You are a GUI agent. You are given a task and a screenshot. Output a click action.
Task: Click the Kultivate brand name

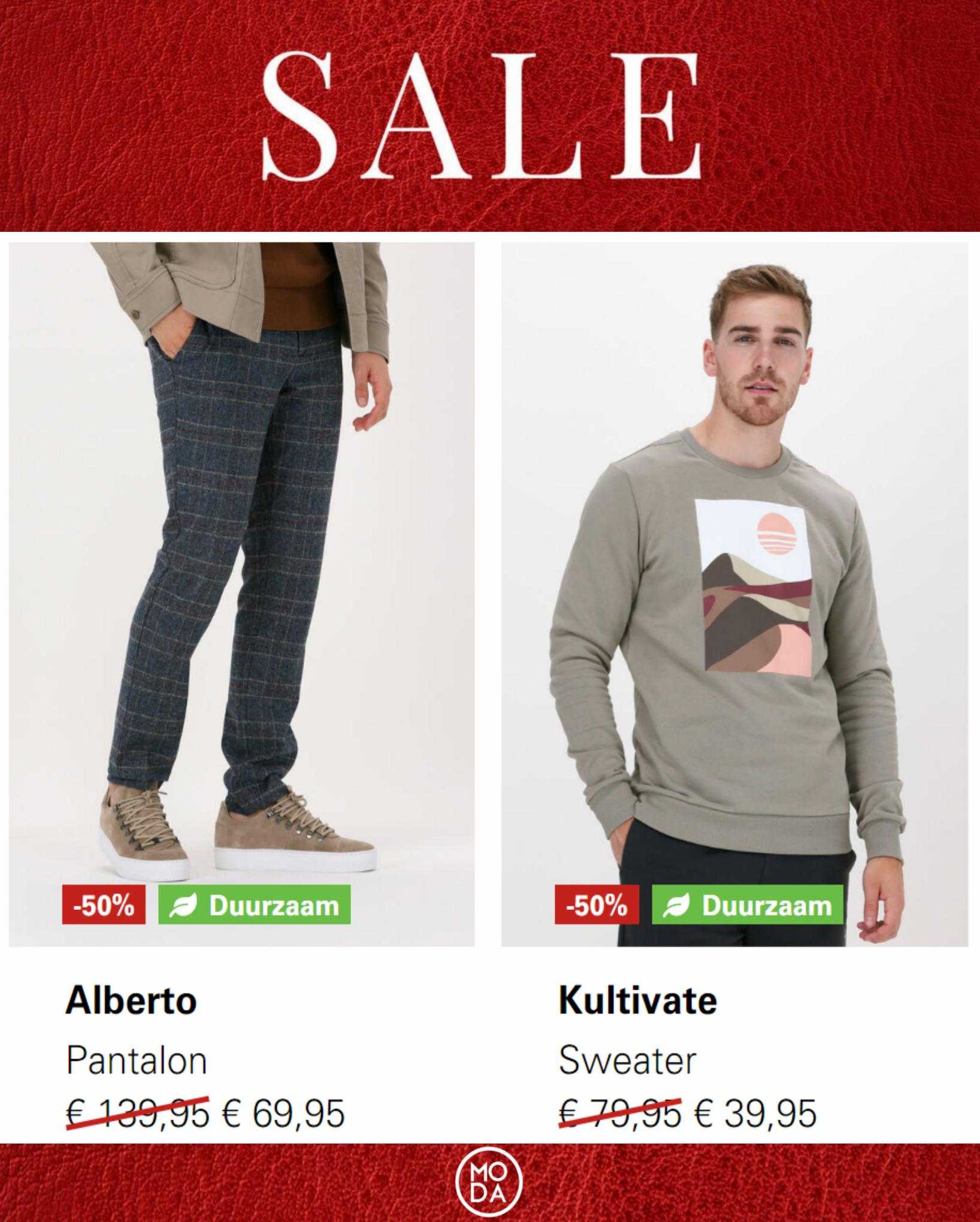637,1000
